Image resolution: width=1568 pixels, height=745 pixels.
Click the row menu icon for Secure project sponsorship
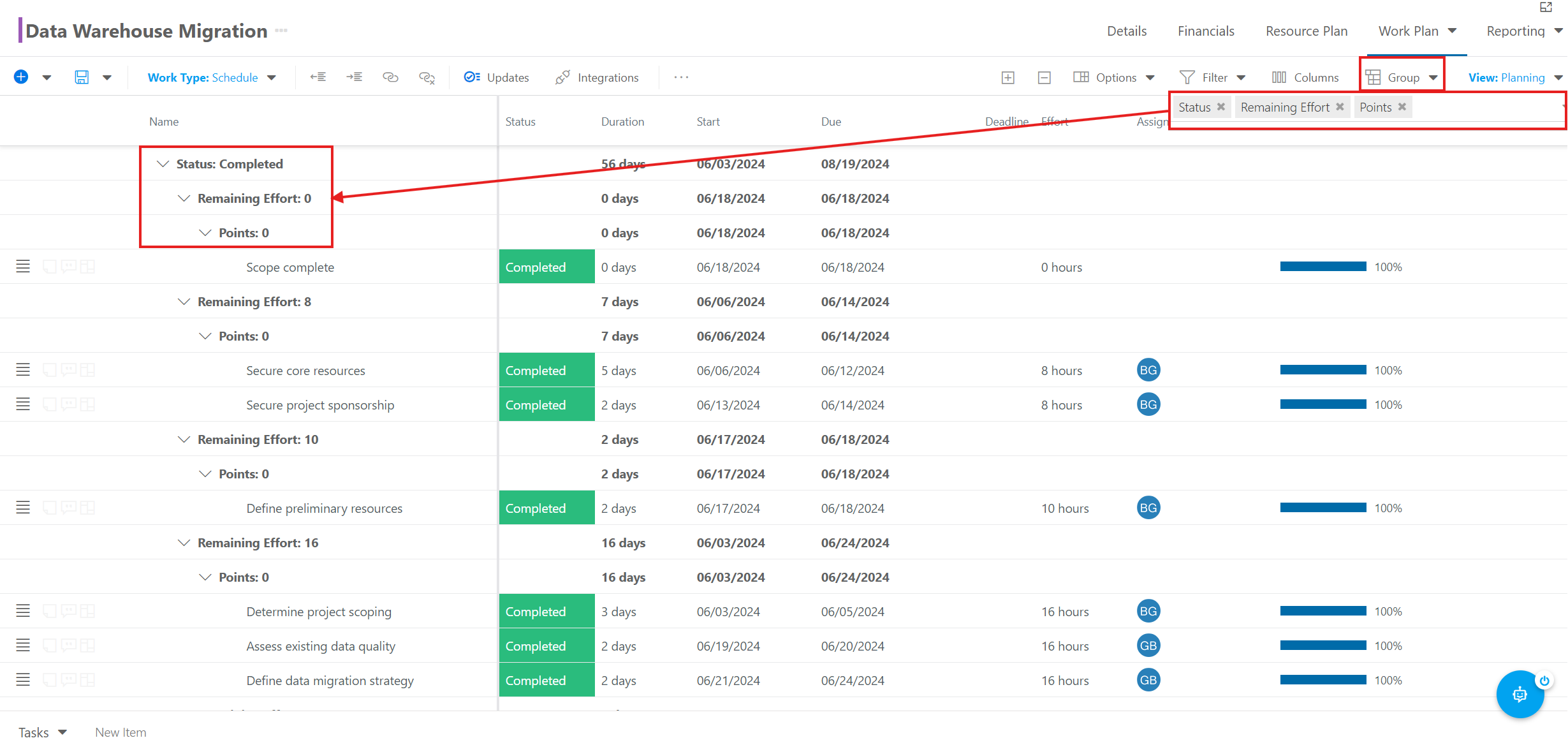pyautogui.click(x=23, y=404)
